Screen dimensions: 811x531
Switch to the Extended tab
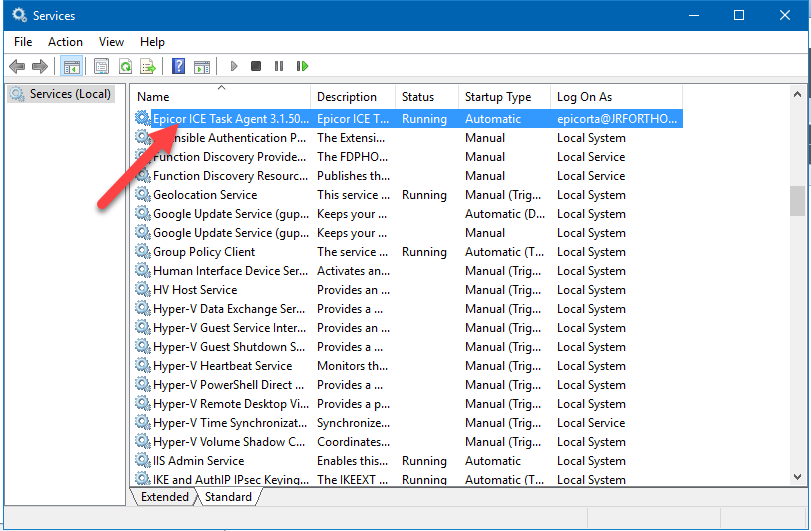tap(164, 497)
